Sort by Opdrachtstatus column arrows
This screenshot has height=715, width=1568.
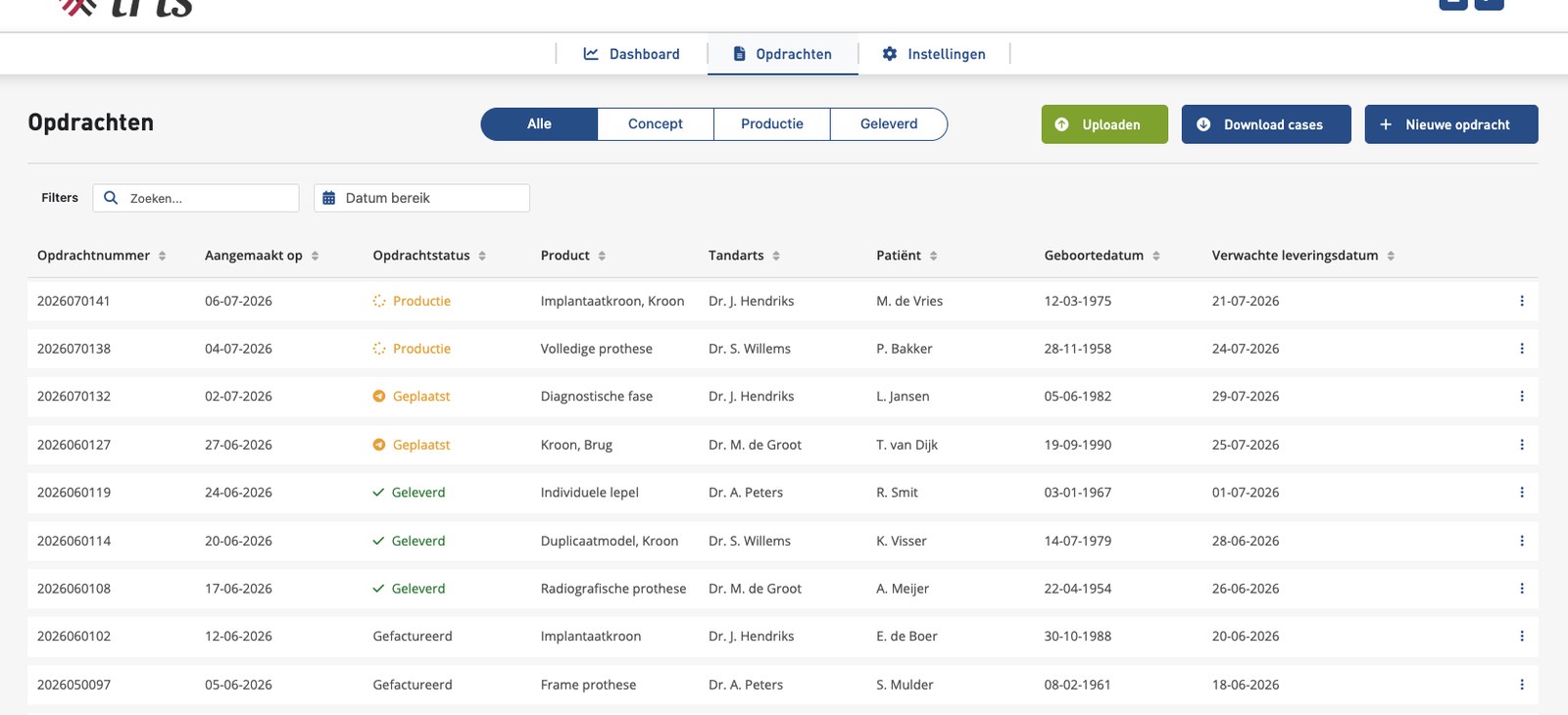coord(482,256)
